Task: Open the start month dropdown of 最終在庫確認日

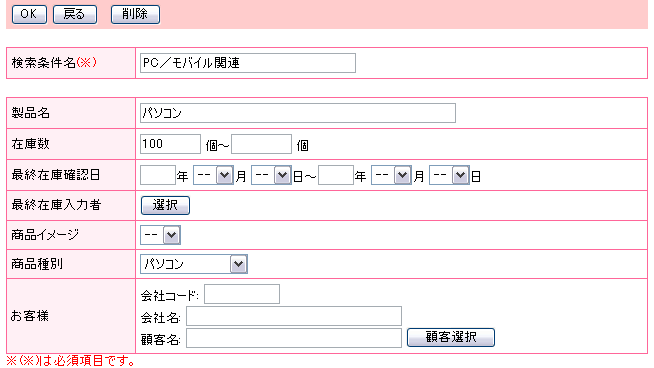Action: [213, 175]
